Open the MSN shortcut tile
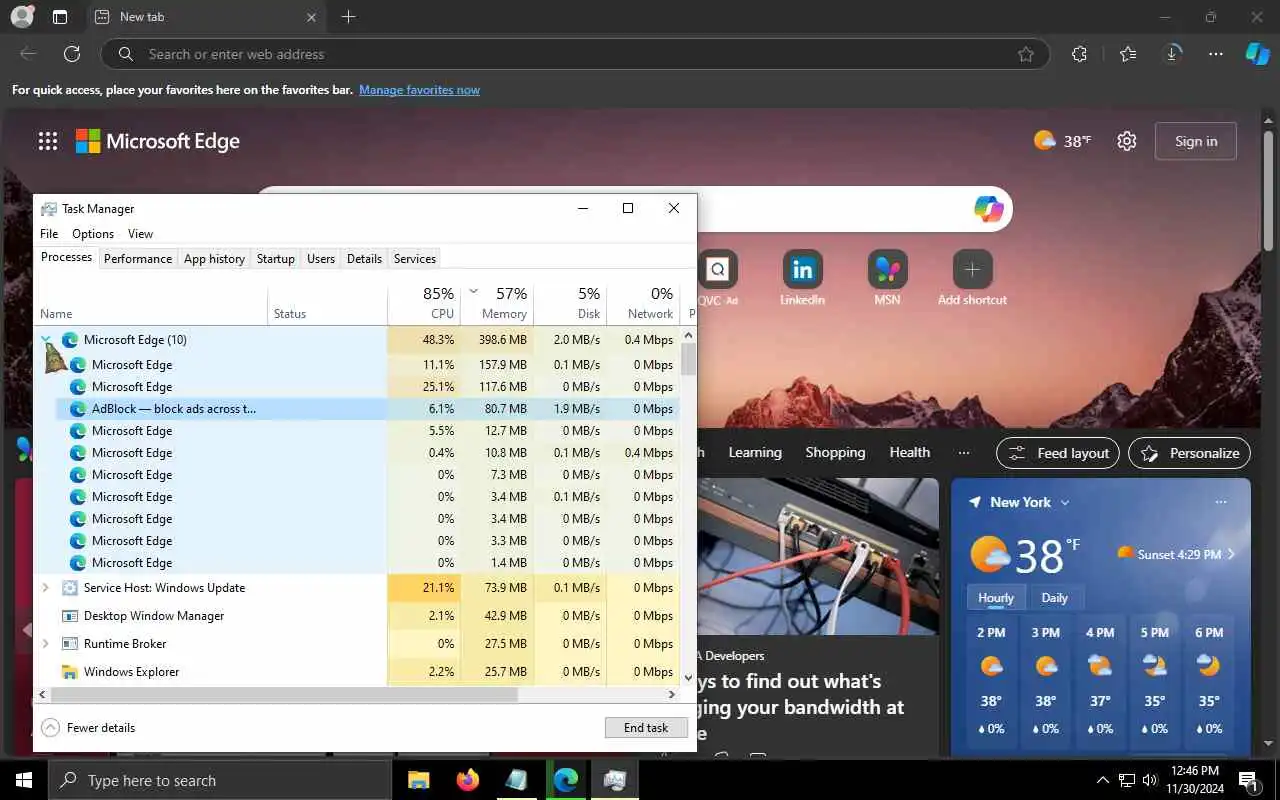 coord(887,278)
